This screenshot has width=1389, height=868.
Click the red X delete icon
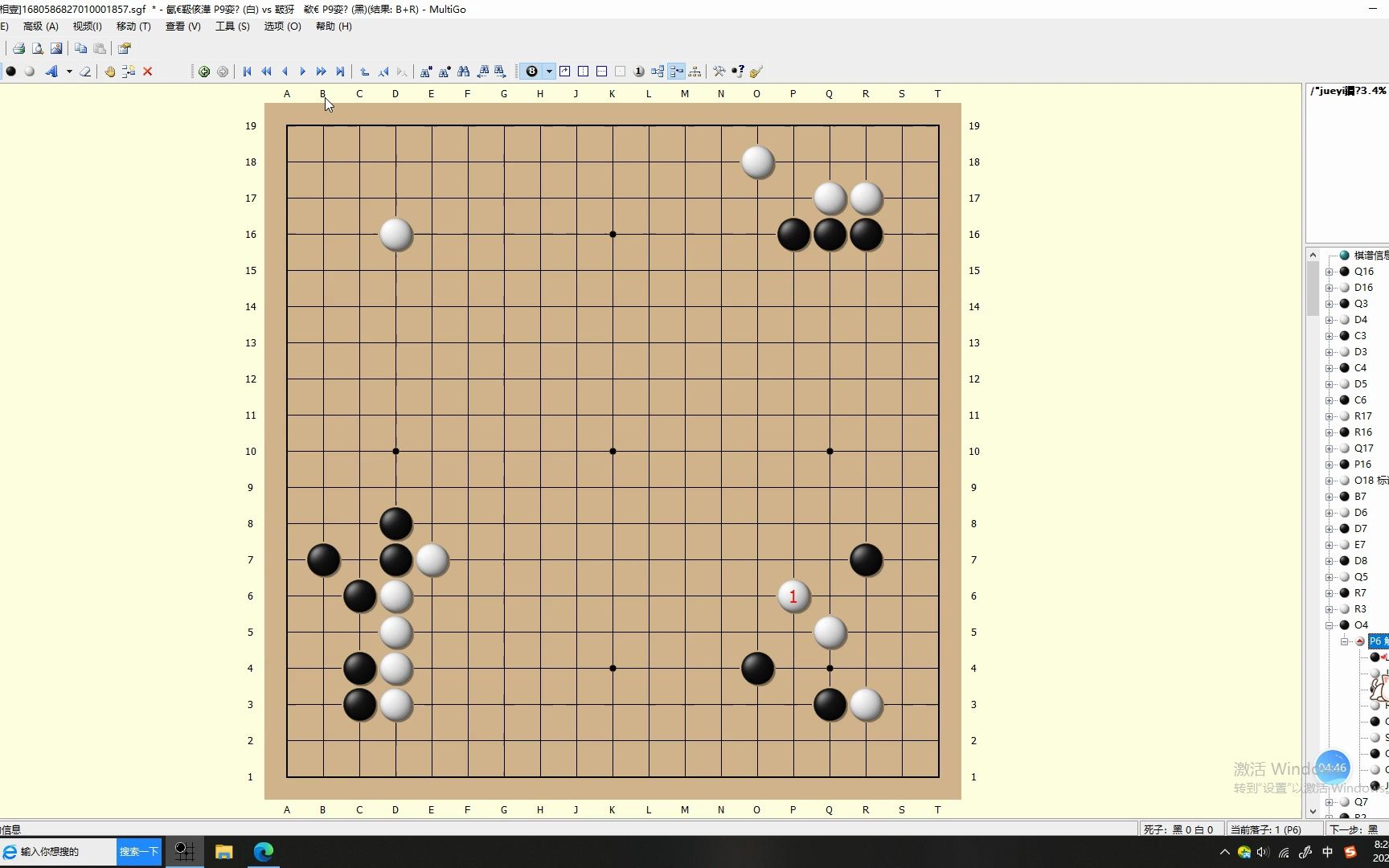(148, 72)
